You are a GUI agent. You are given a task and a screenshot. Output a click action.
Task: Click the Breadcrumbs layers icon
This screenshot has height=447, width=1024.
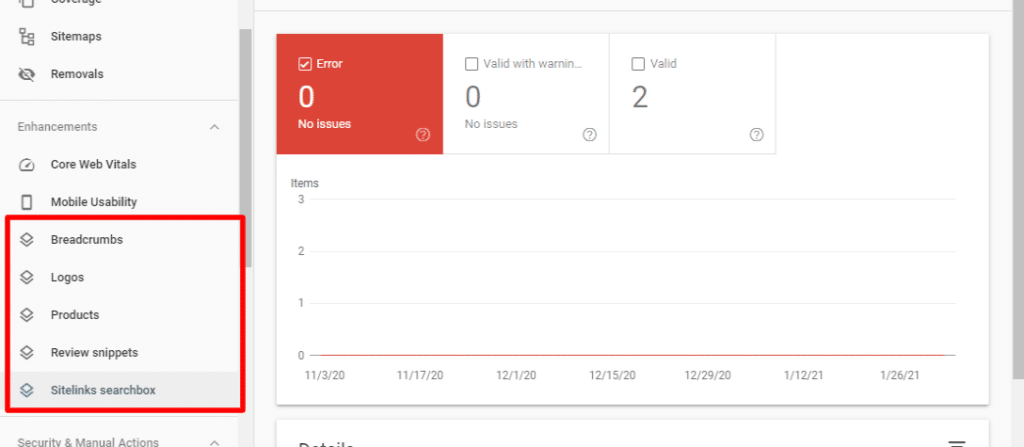click(26, 240)
